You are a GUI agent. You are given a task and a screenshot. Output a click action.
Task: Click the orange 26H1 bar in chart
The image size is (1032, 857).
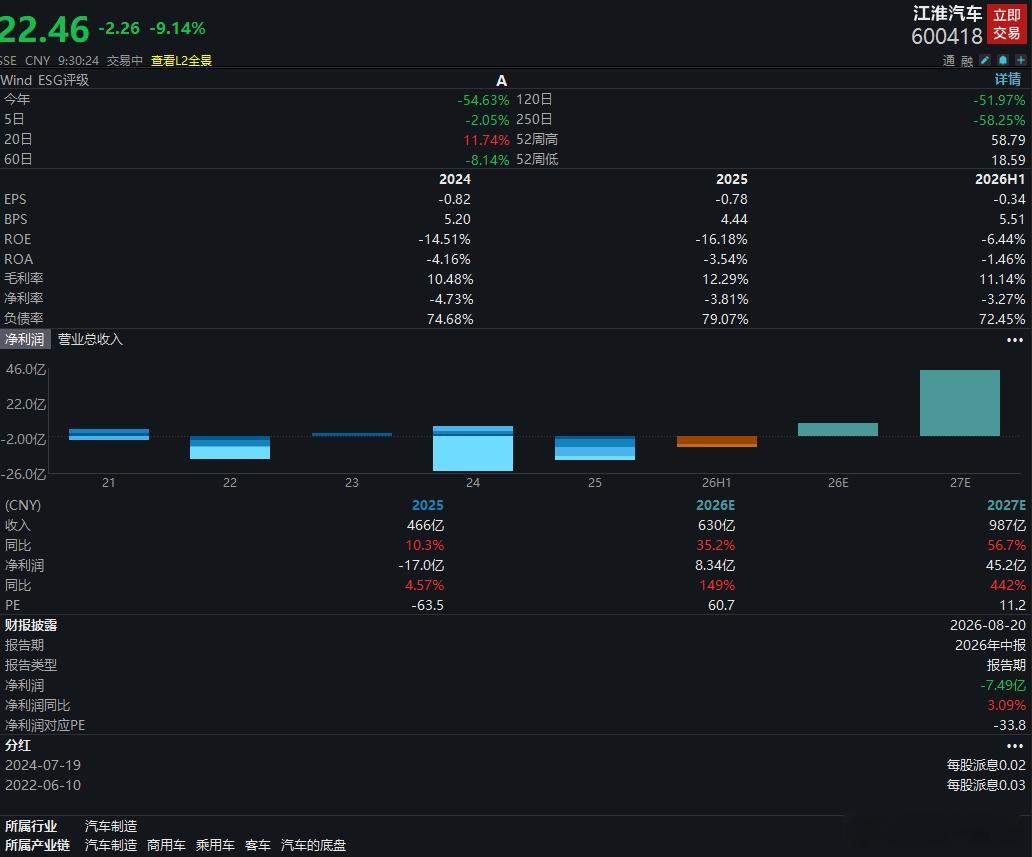click(717, 441)
